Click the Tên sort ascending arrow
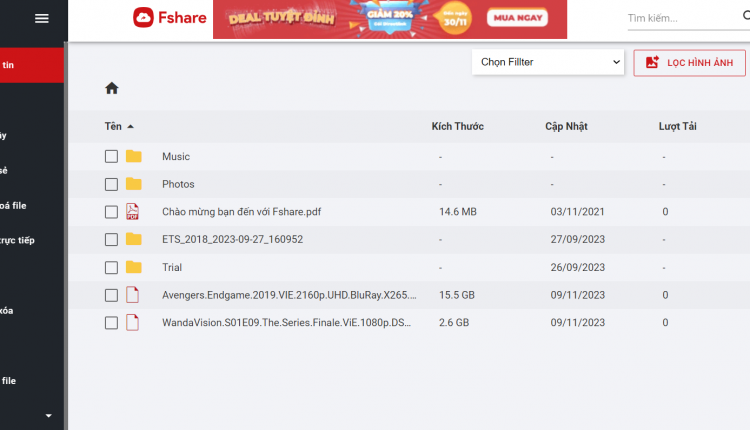 pyautogui.click(x=131, y=127)
